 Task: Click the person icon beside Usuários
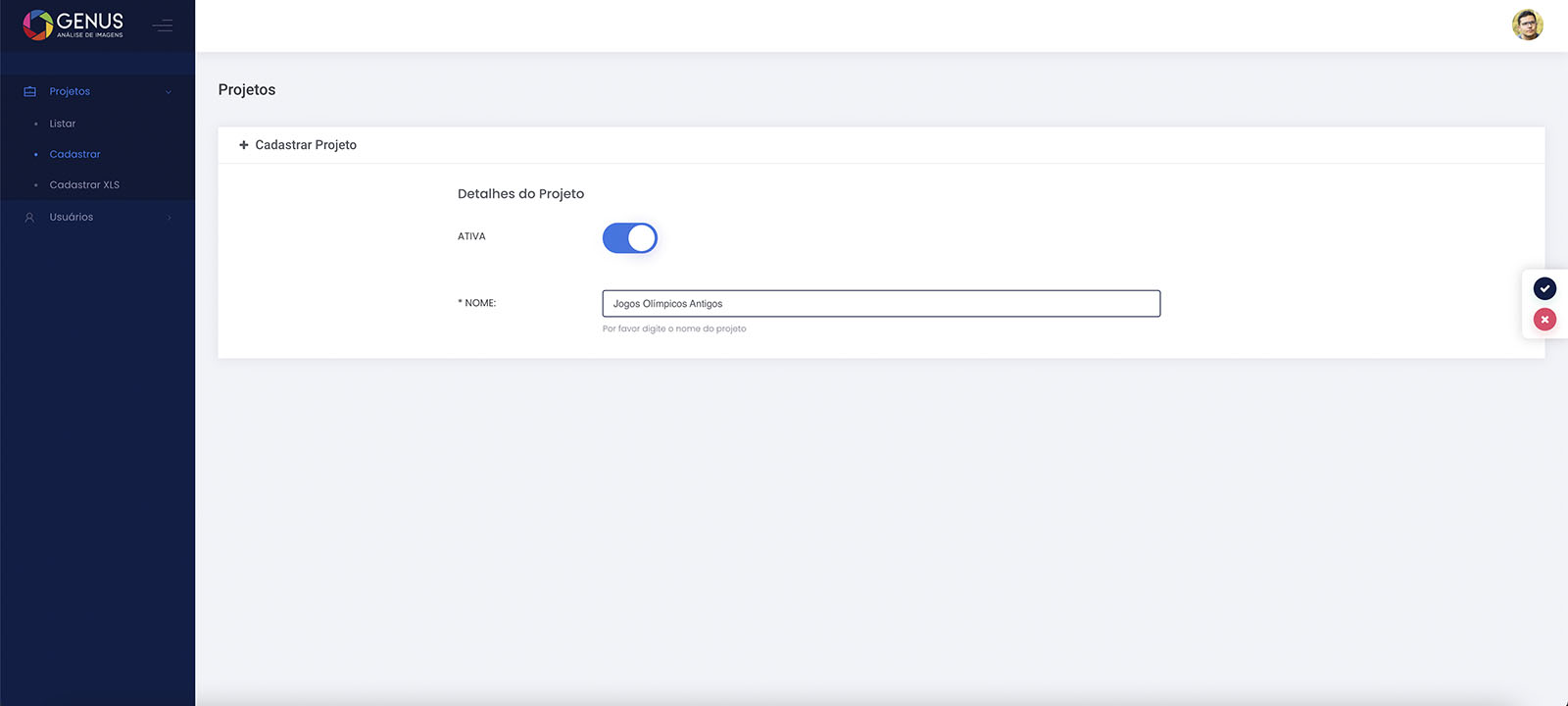click(x=29, y=218)
